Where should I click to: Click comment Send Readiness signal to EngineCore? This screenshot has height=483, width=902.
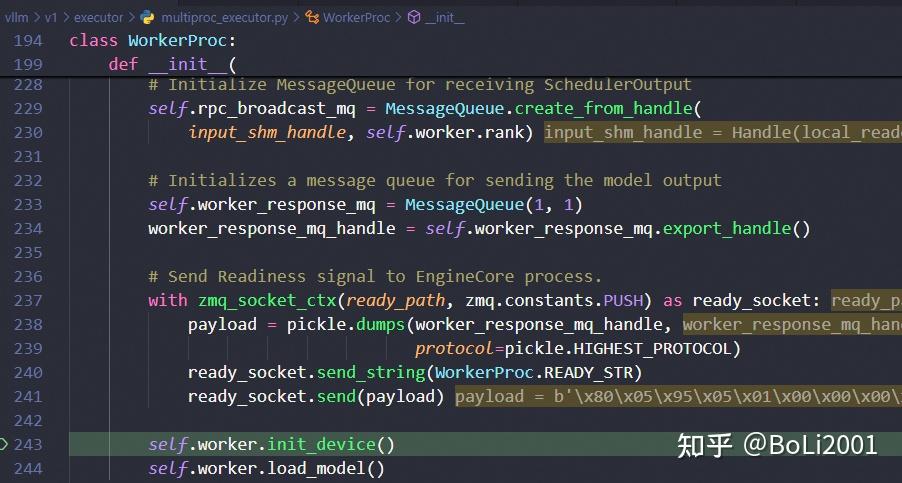point(375,277)
